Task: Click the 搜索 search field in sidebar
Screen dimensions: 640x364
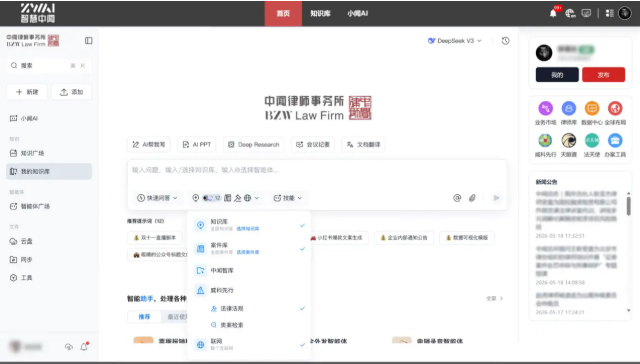Action: point(49,66)
